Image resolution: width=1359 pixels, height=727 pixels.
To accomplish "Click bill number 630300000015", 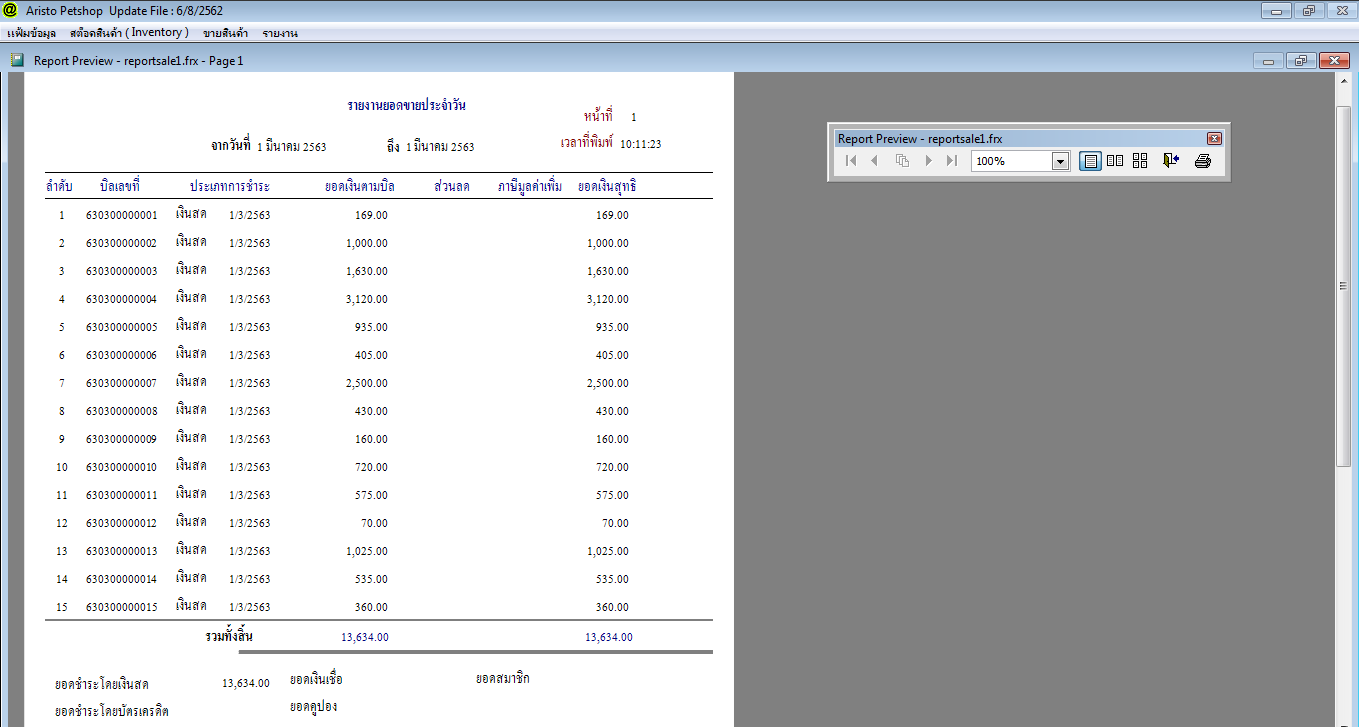I will 122,607.
